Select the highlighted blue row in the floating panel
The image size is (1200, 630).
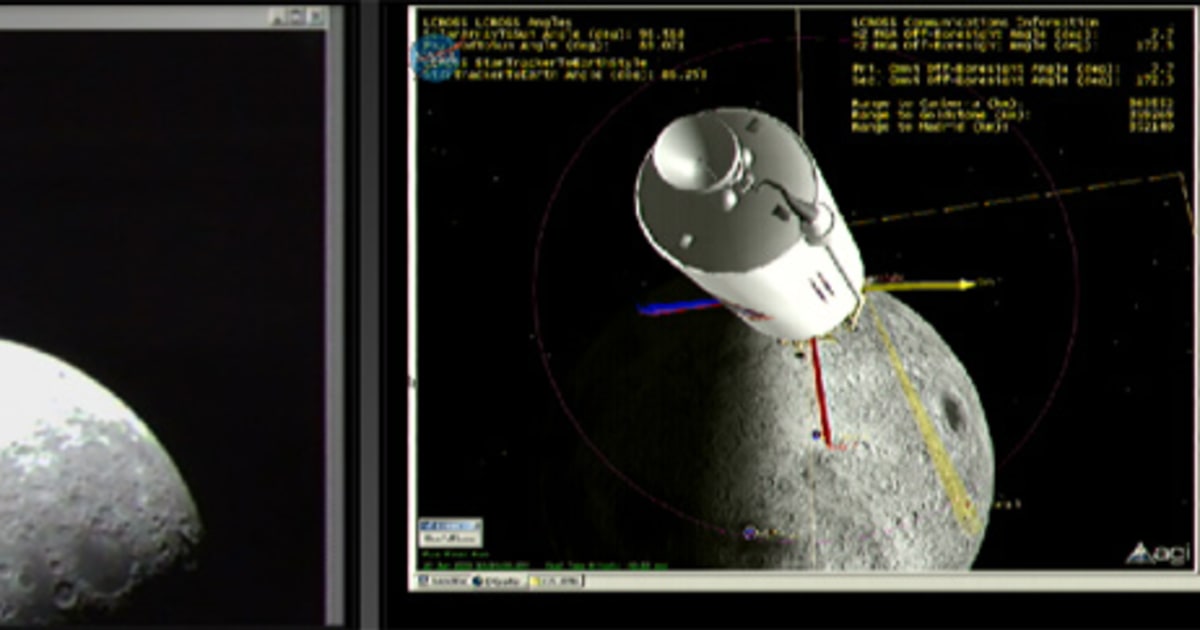[450, 525]
